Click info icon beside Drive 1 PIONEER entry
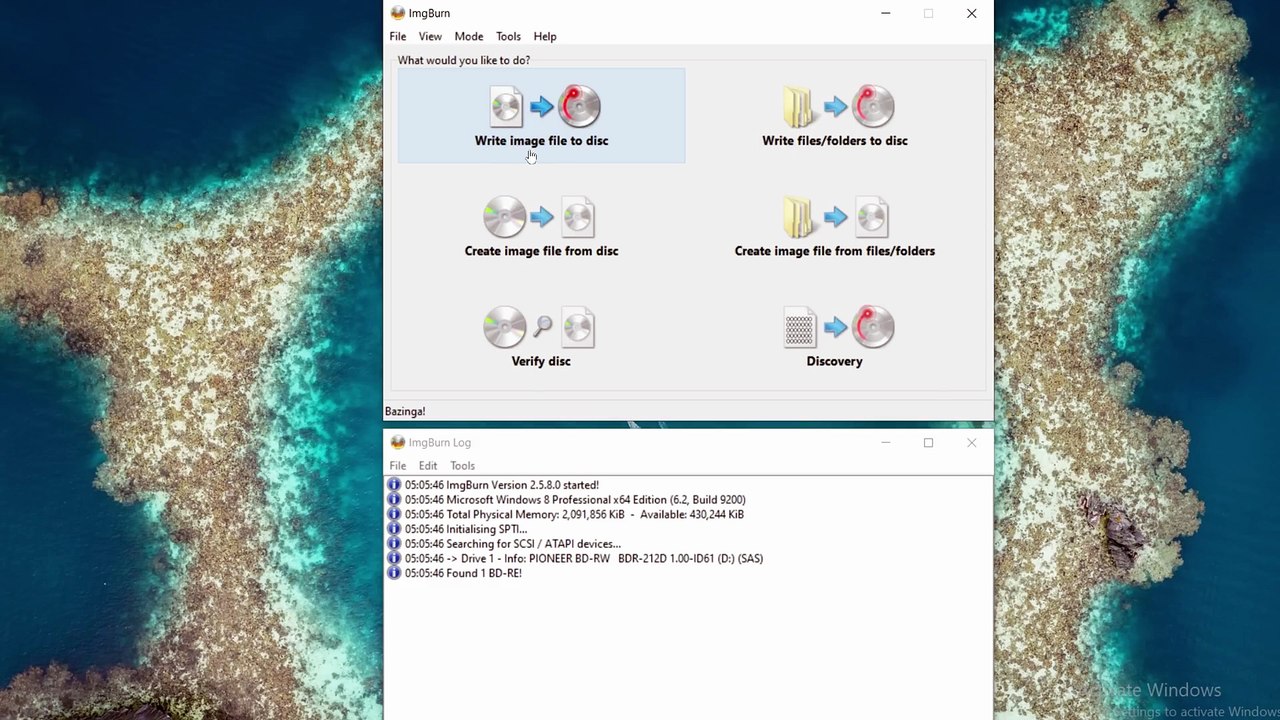The width and height of the screenshot is (1280, 720). [x=394, y=559]
